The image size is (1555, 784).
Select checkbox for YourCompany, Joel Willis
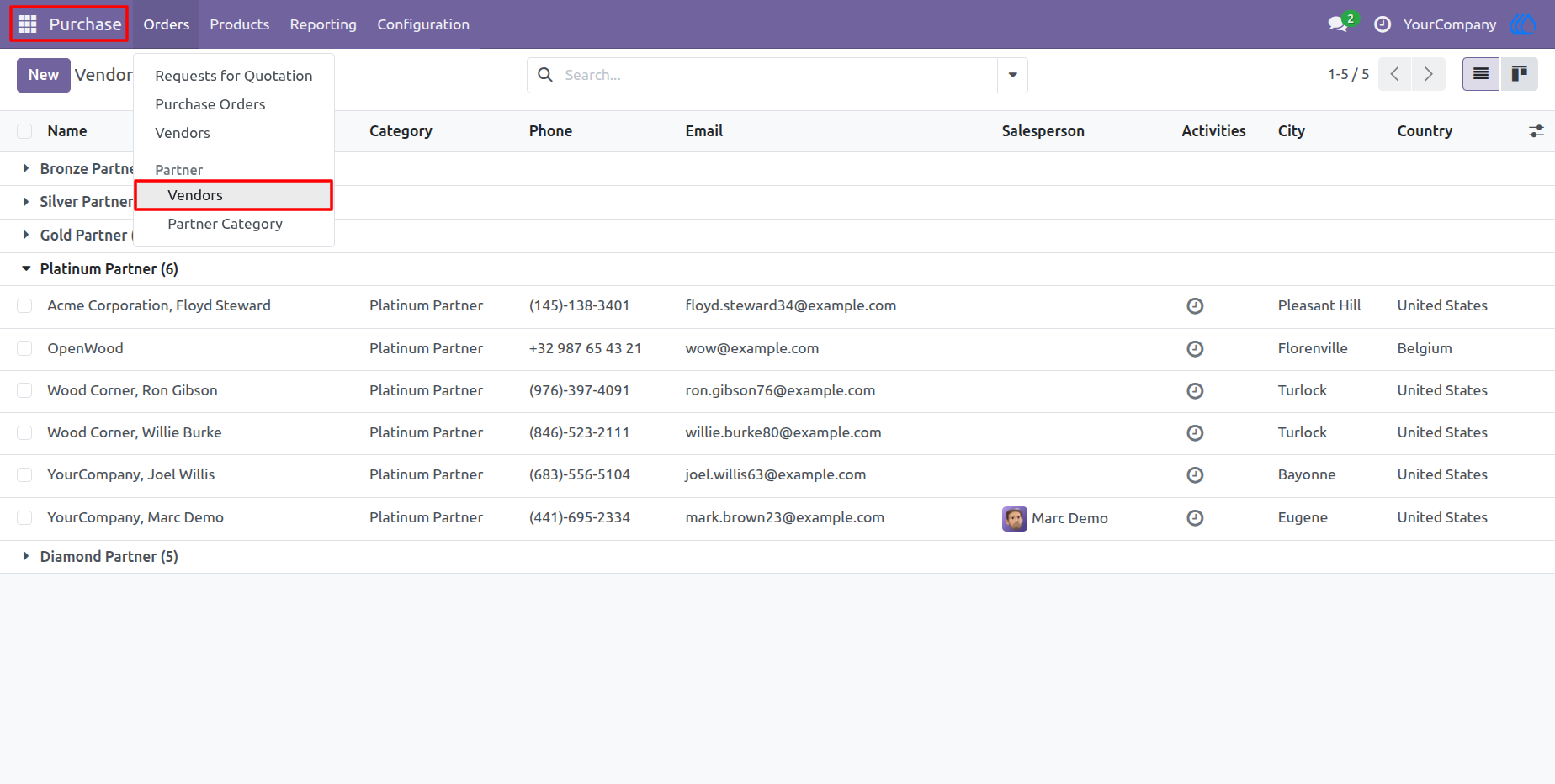point(24,475)
